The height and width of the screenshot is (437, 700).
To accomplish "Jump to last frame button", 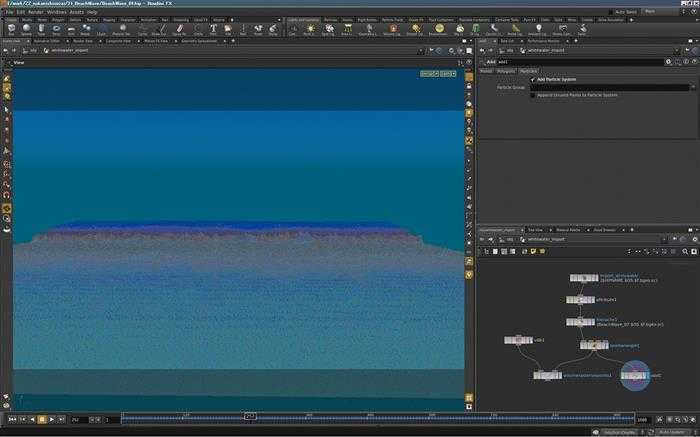I will pos(62,420).
